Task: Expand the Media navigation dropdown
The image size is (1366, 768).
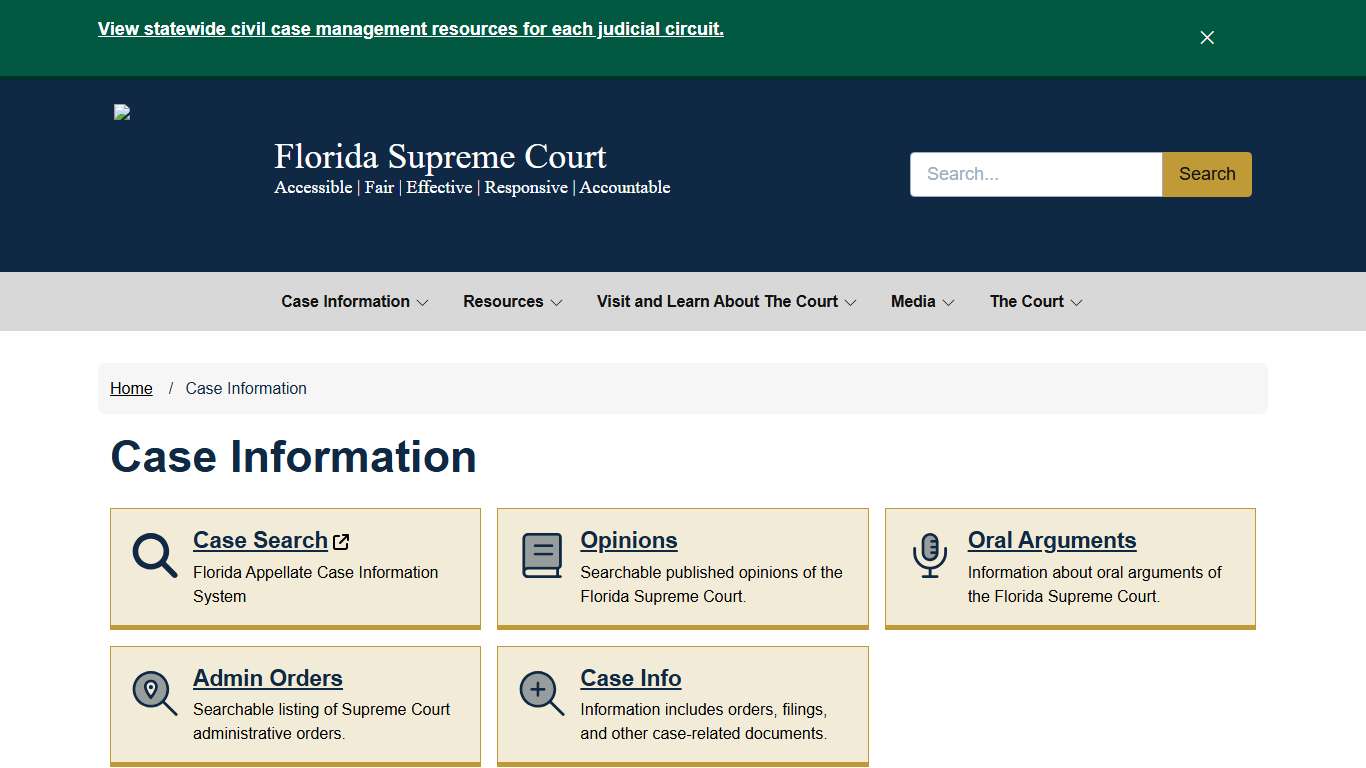Action: coord(921,301)
